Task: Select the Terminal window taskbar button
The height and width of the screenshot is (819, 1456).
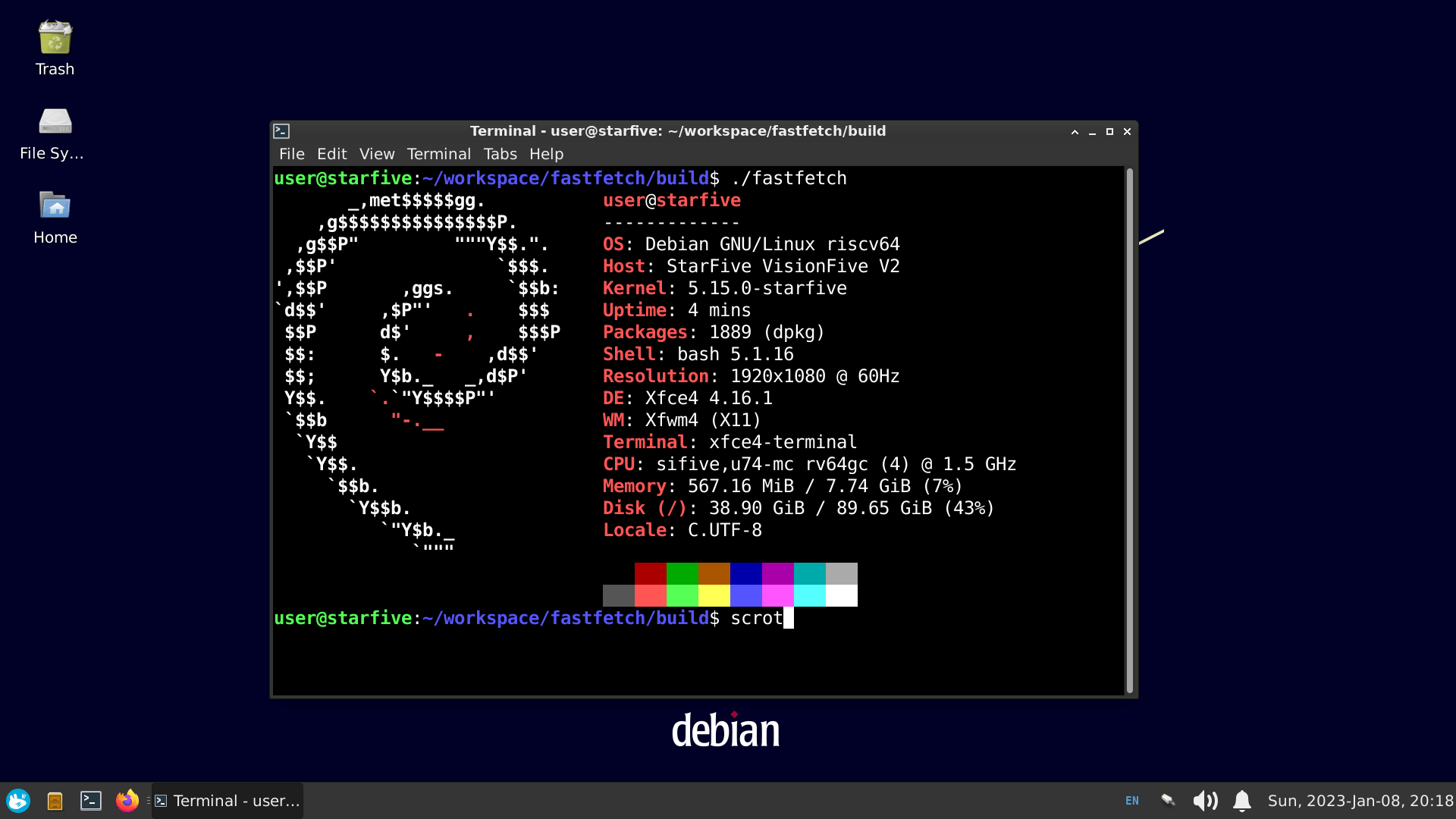Action: point(227,801)
